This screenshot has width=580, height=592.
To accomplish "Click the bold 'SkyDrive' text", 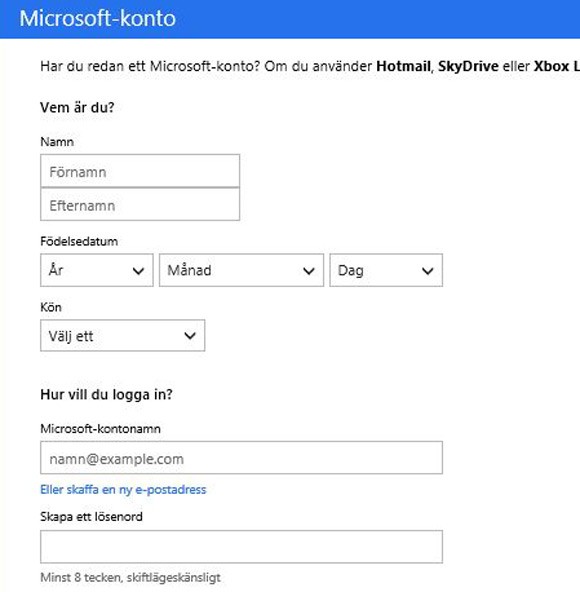I will pos(468,66).
